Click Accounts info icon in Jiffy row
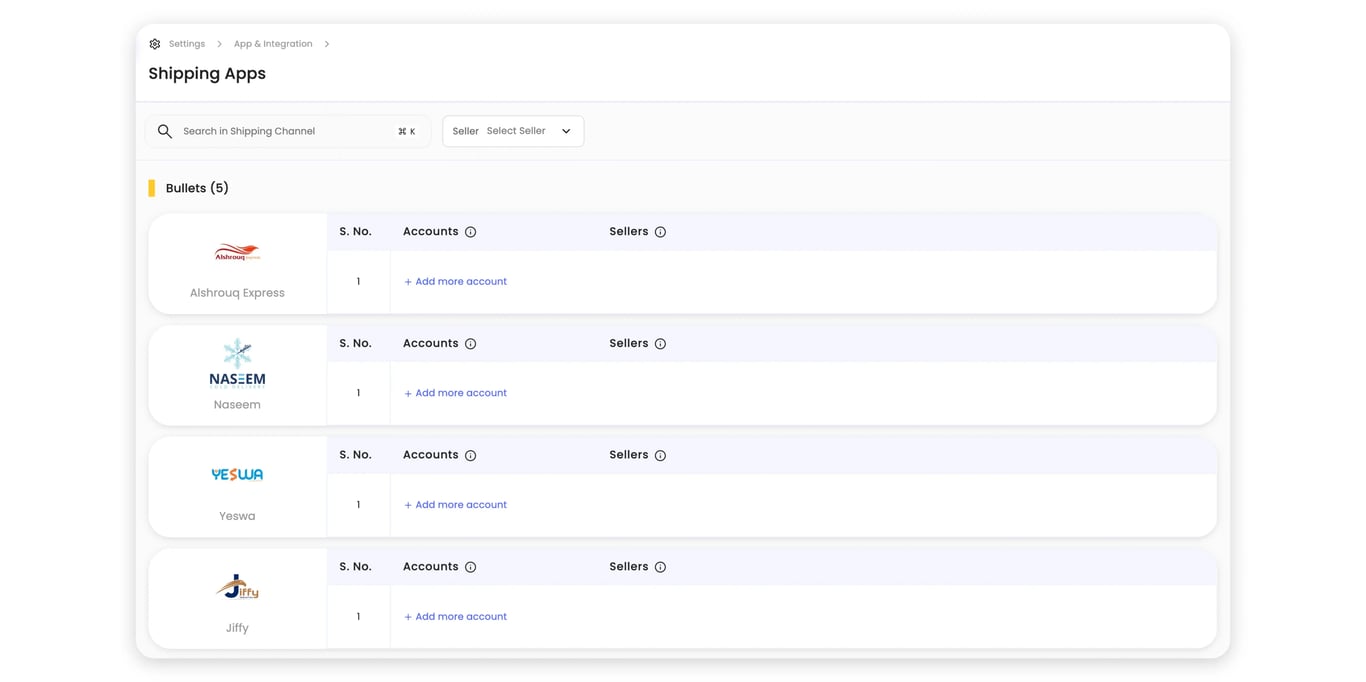This screenshot has width=1366, height=682. [471, 566]
